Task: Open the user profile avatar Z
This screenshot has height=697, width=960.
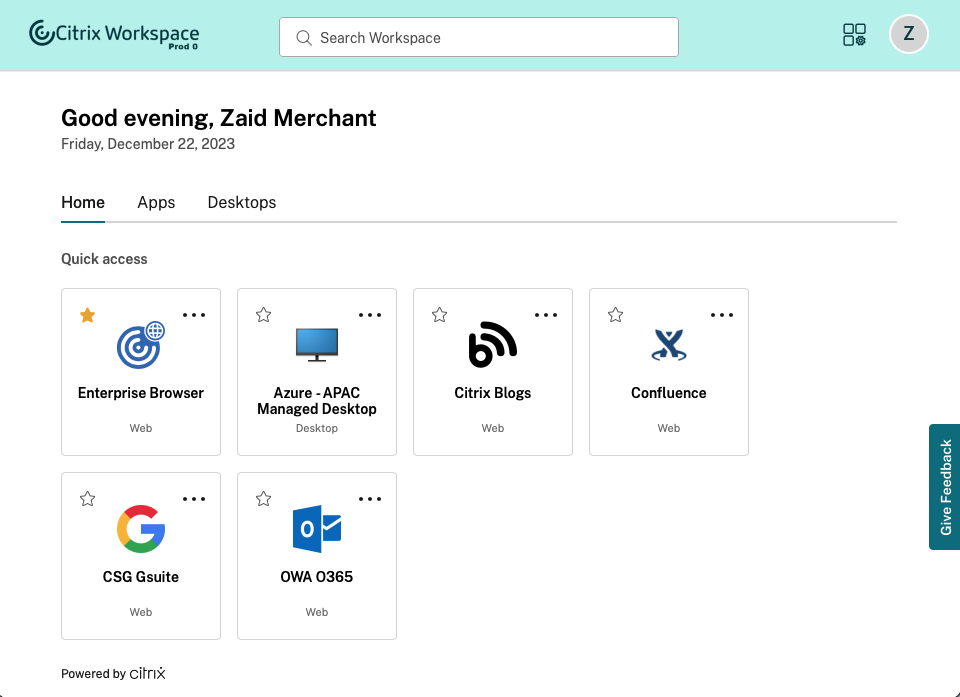Action: (x=908, y=34)
